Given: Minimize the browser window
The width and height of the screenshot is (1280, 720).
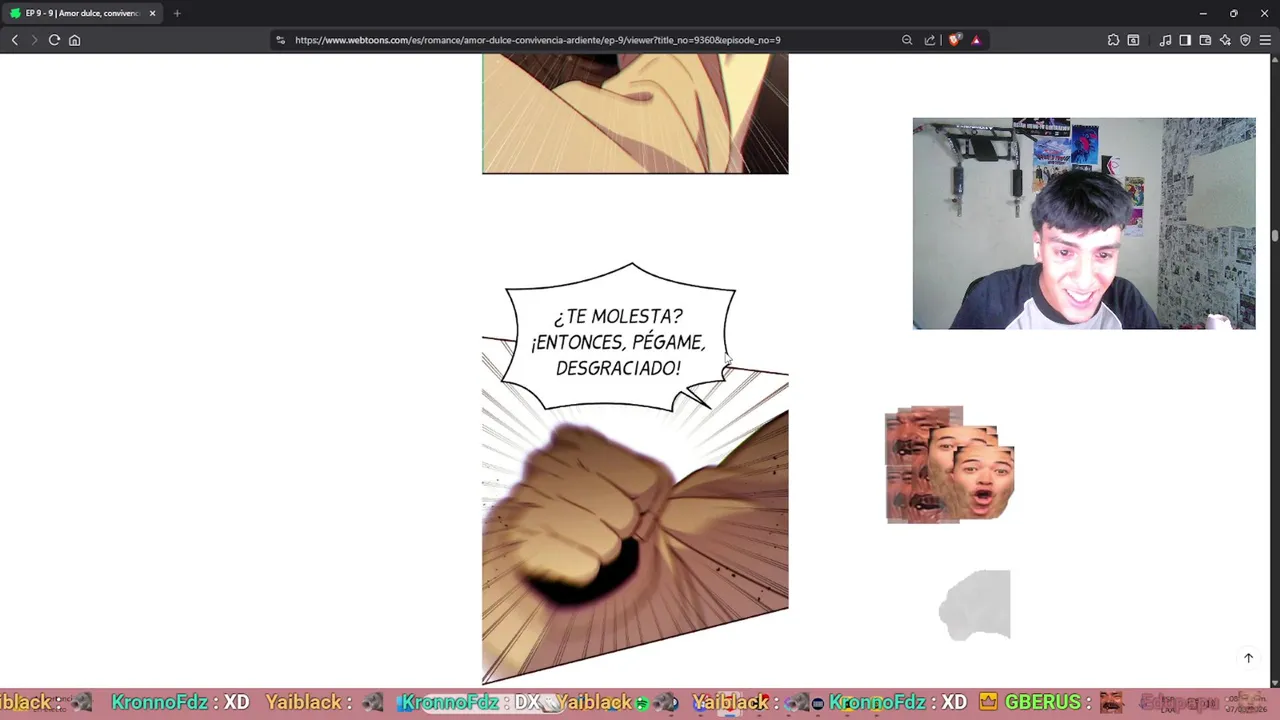Looking at the screenshot, I should pyautogui.click(x=1203, y=13).
